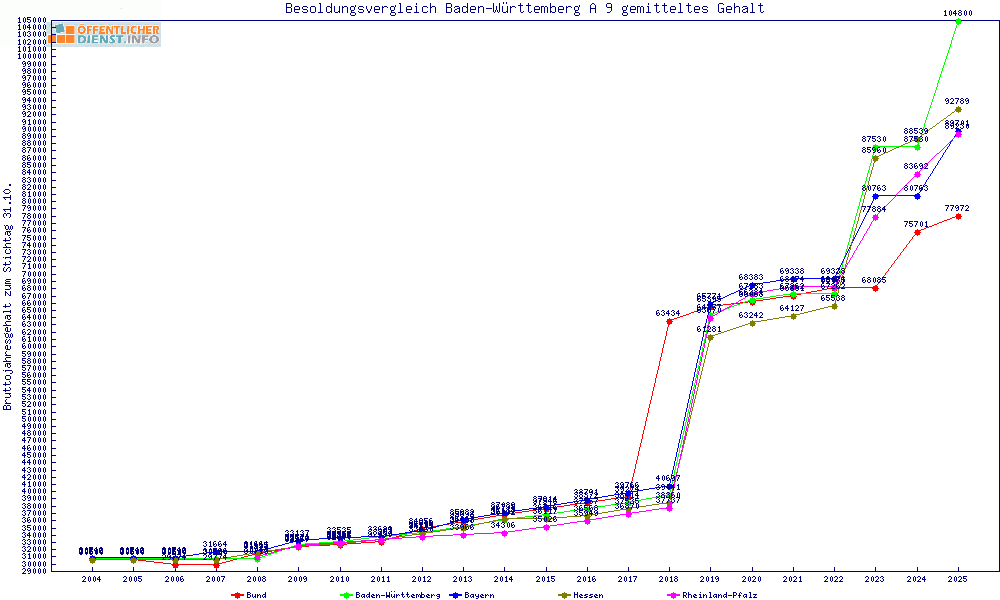Click the magenta Rheinland-Pfalz legend marker
The width and height of the screenshot is (1000, 600).
click(x=673, y=595)
